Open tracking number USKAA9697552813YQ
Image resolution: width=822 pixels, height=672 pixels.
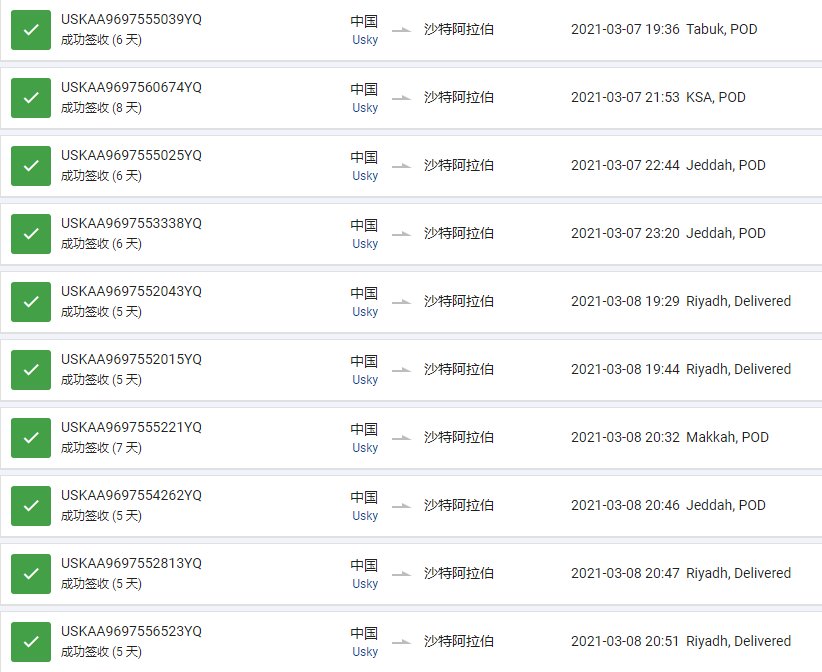pos(131,563)
